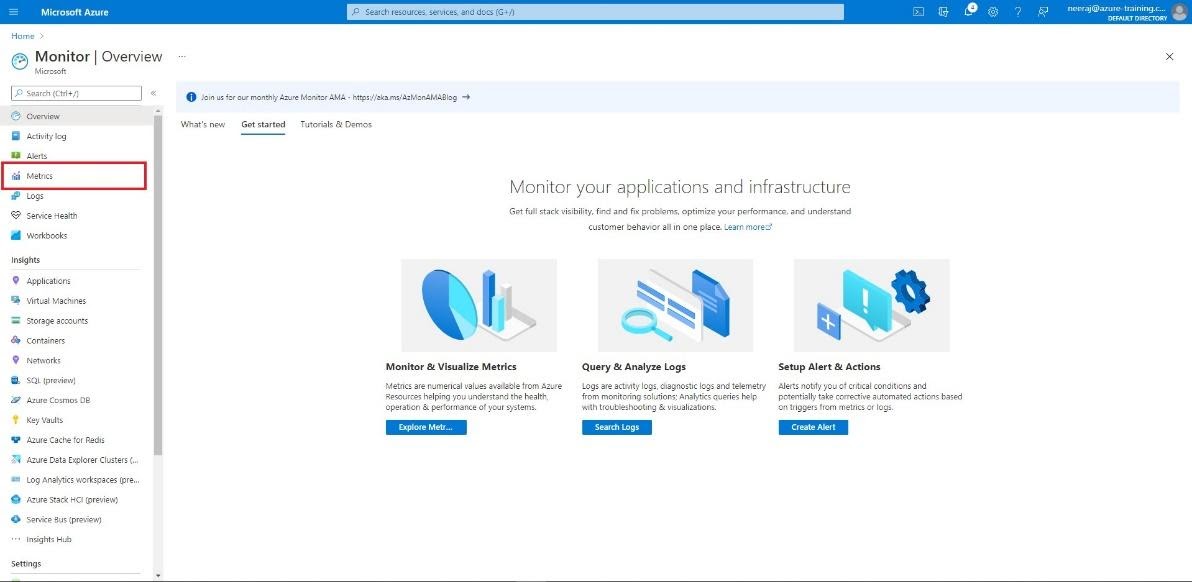1192x582 pixels.
Task: Click the Logs icon in the sidebar
Action: coord(16,196)
